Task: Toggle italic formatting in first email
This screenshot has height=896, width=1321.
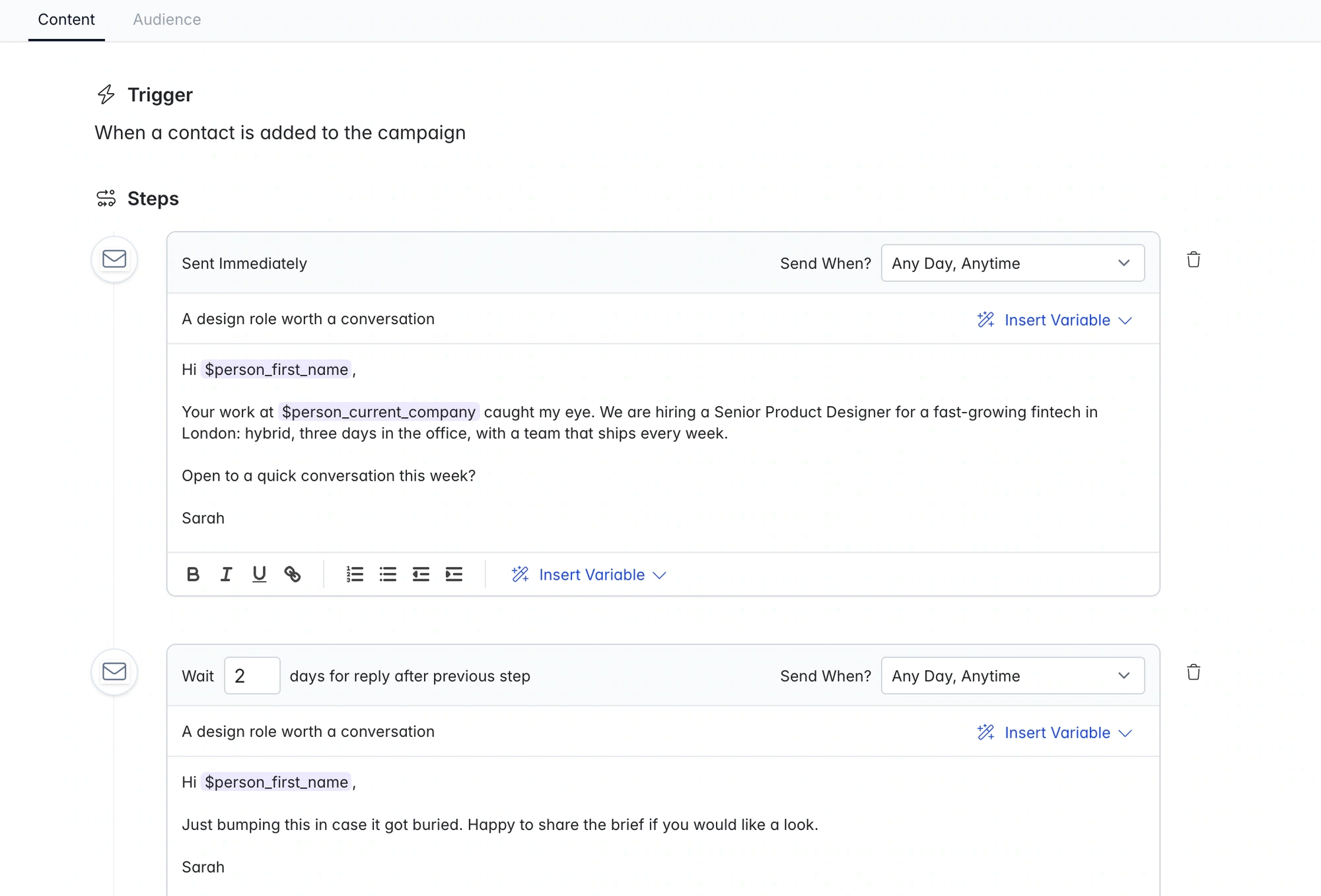Action: 226,574
